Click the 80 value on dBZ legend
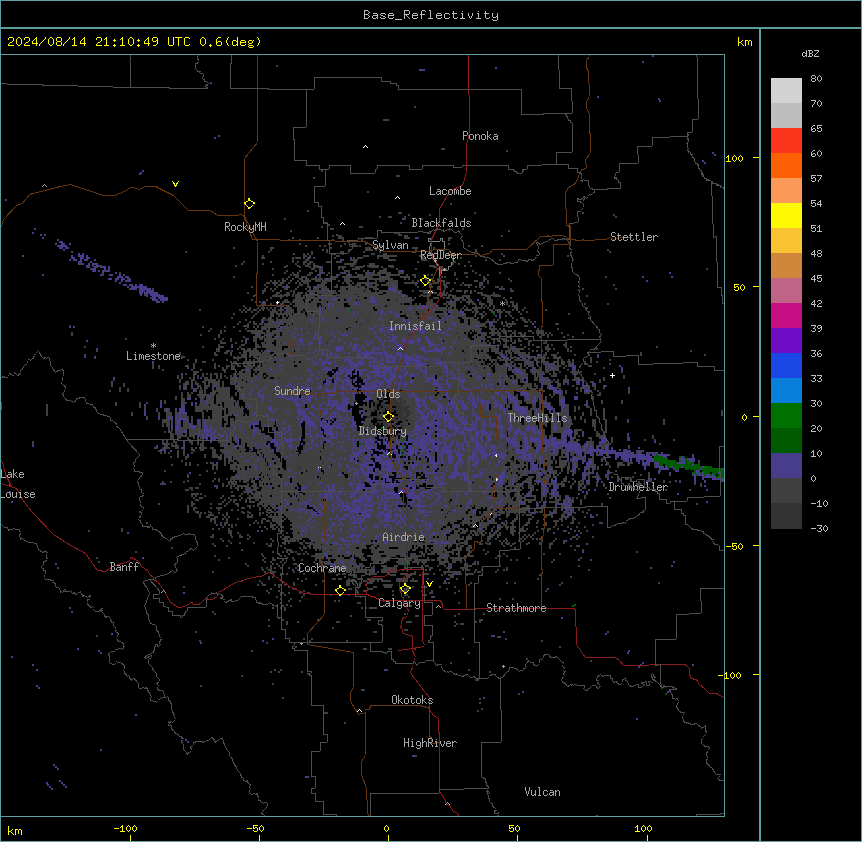Viewport: 862px width, 842px height. point(816,79)
